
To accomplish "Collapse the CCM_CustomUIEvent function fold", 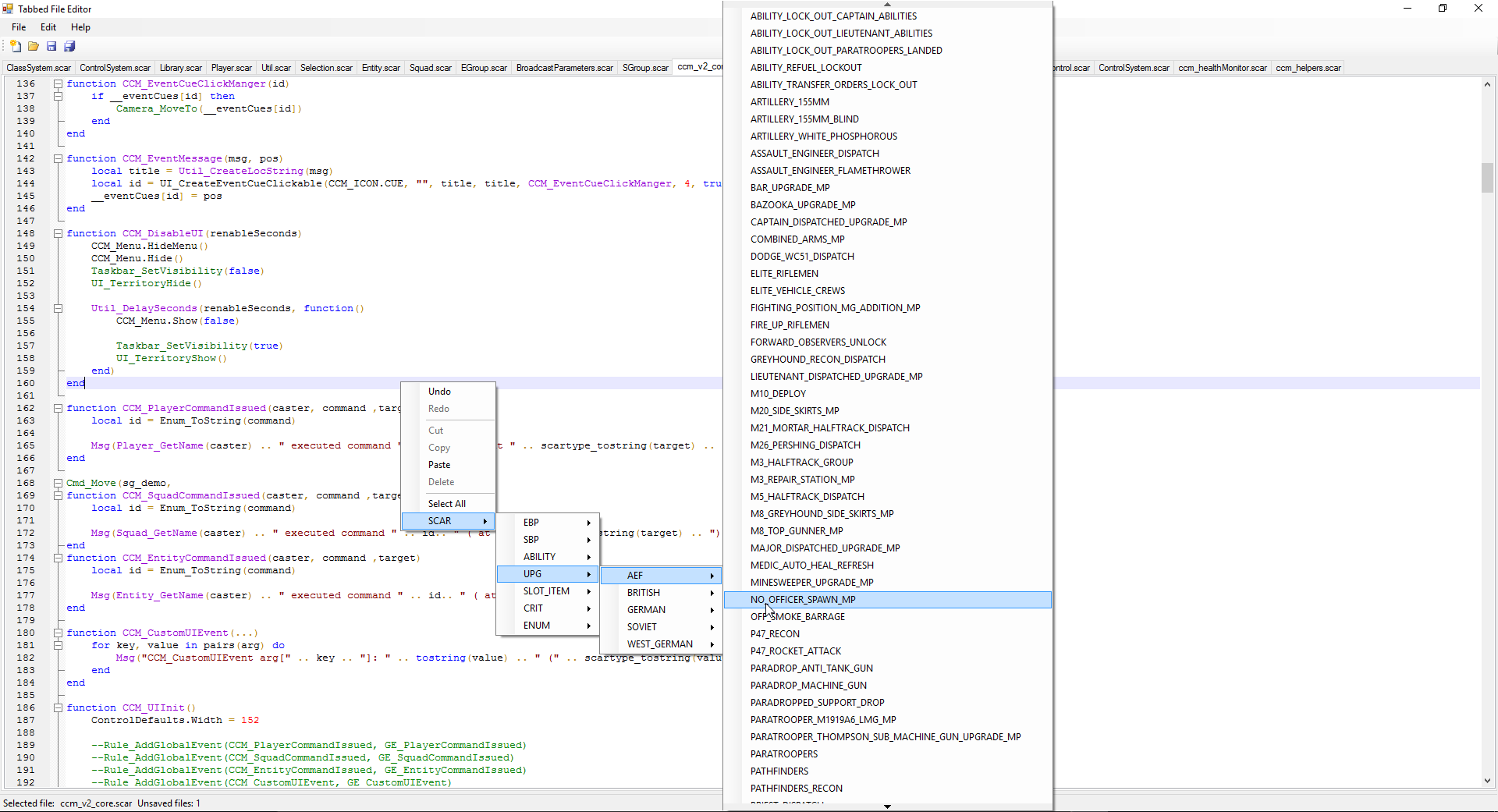I will [x=58, y=633].
